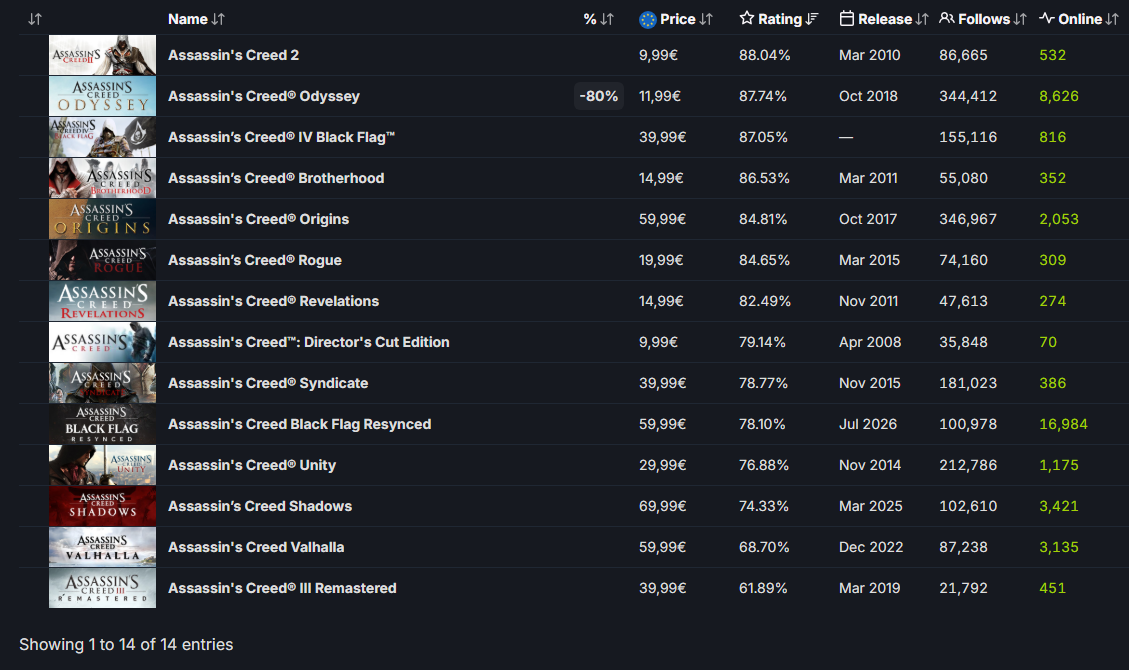Open Black Flag Resynced cover thumbnail

102,425
